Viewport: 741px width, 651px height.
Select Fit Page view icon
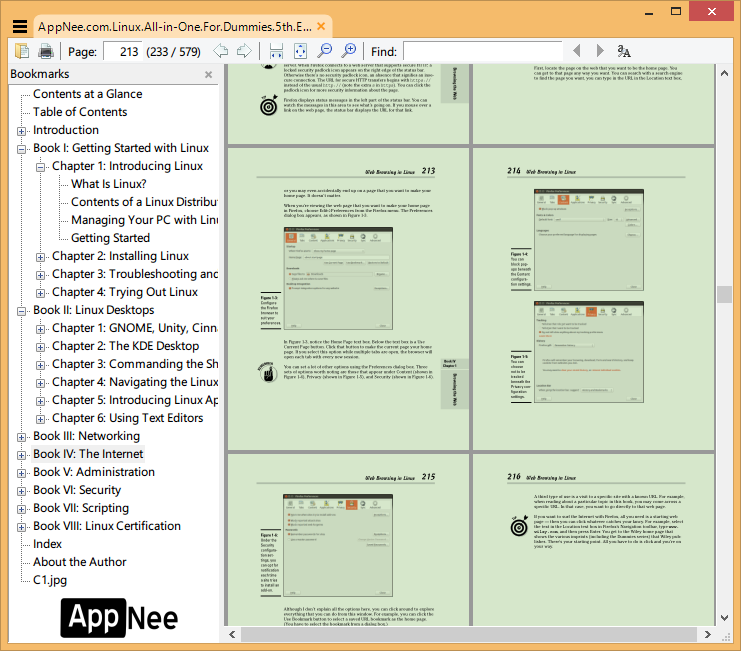pyautogui.click(x=301, y=51)
